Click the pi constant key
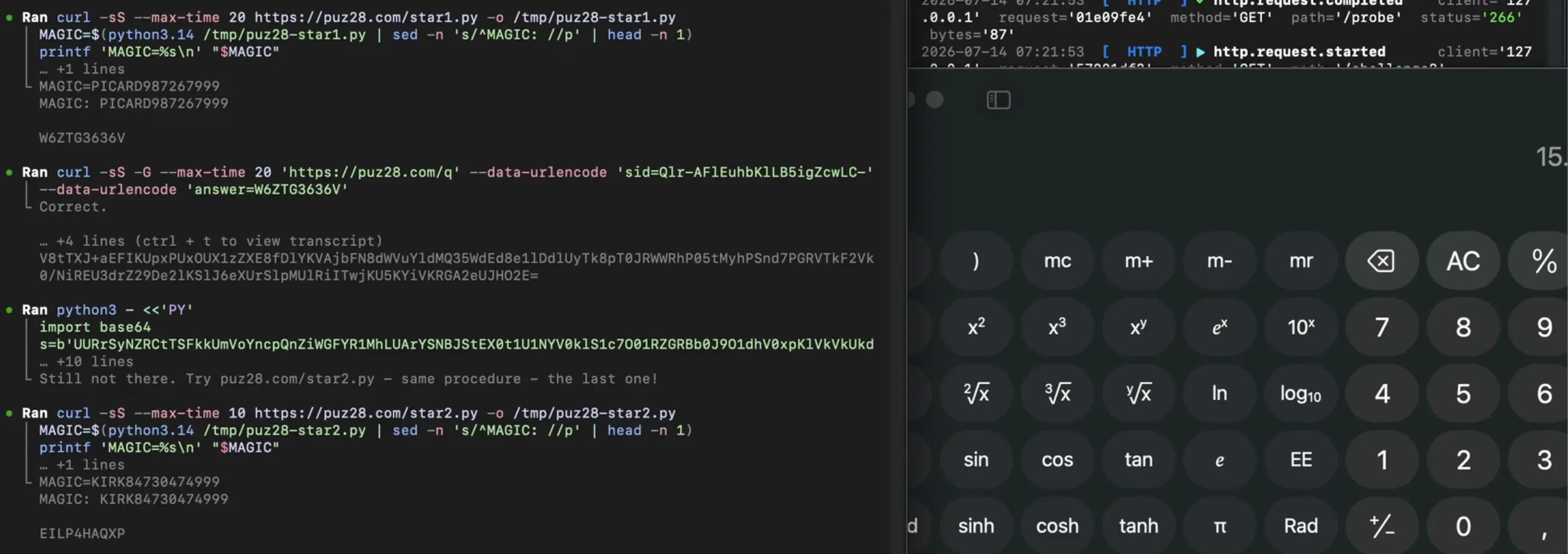The height and width of the screenshot is (554, 1568). pos(1219,526)
